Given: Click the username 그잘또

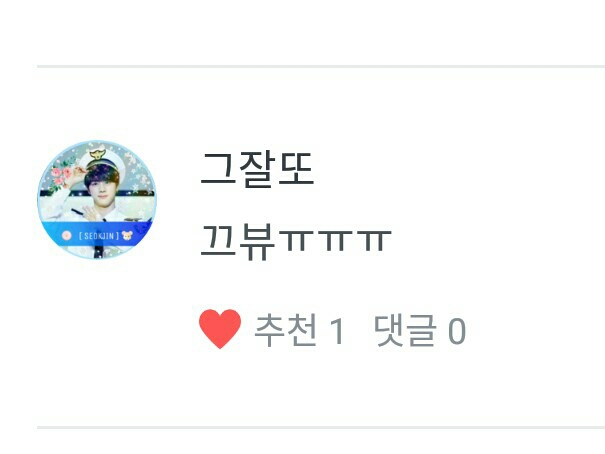Looking at the screenshot, I should [257, 170].
